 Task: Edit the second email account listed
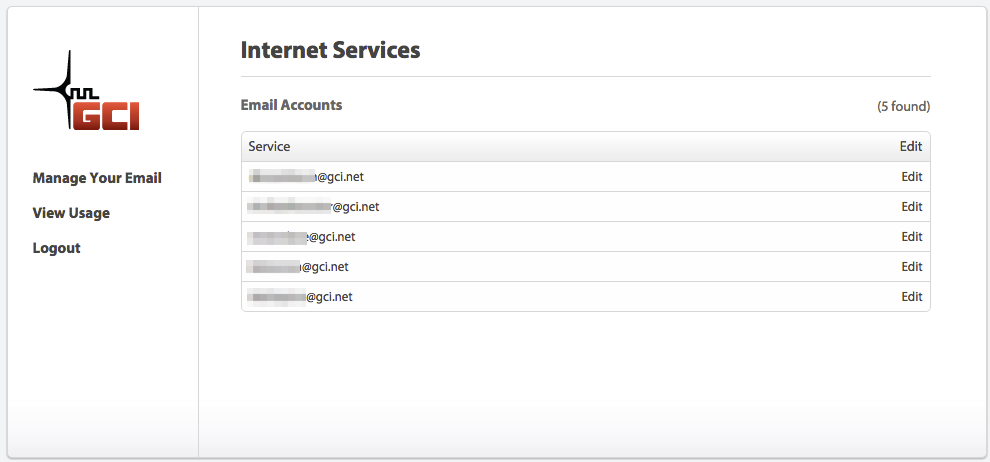[912, 206]
